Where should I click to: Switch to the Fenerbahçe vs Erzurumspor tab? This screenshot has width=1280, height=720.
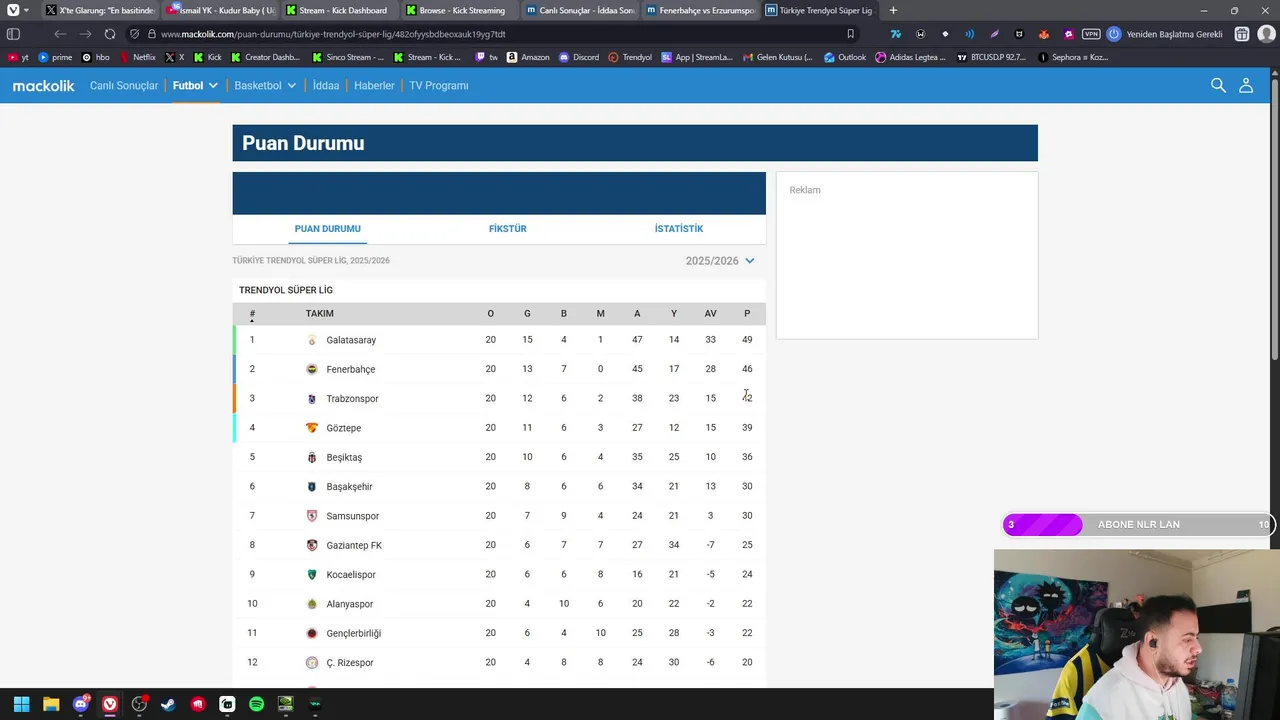click(699, 10)
